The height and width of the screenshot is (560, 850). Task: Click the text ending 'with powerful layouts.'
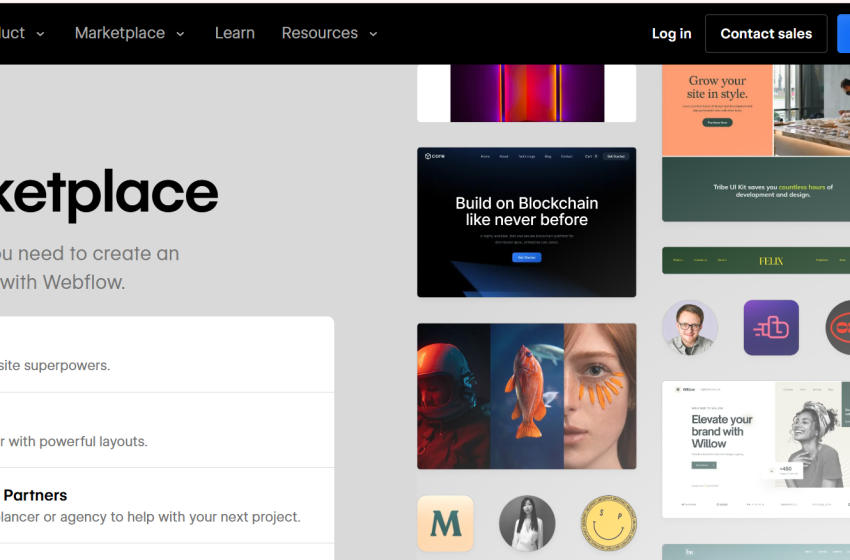[74, 441]
